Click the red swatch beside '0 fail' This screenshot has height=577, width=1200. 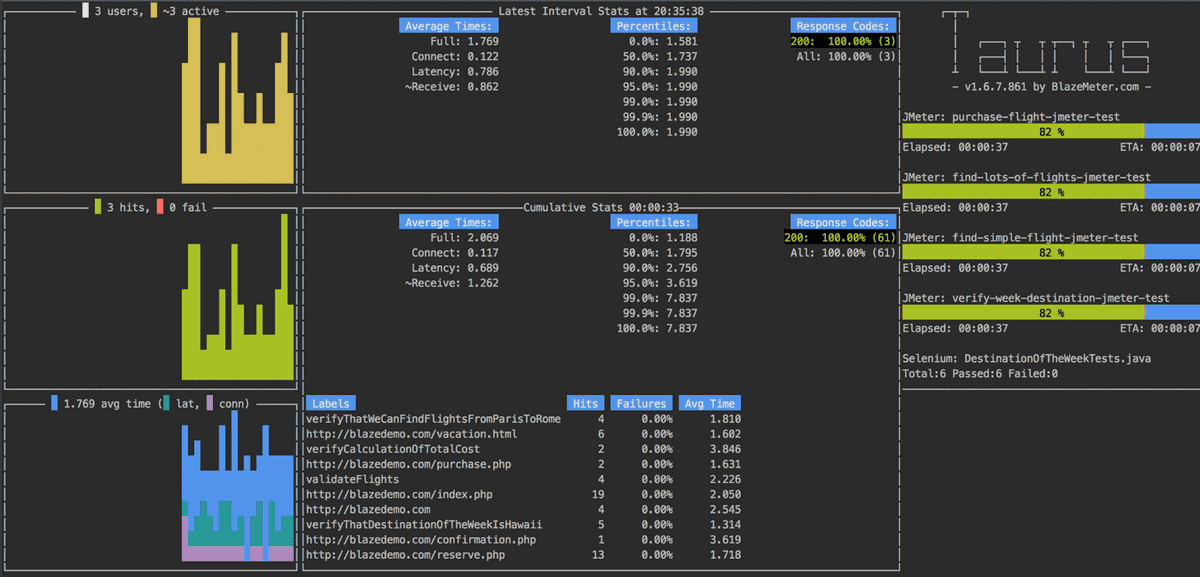coord(160,207)
